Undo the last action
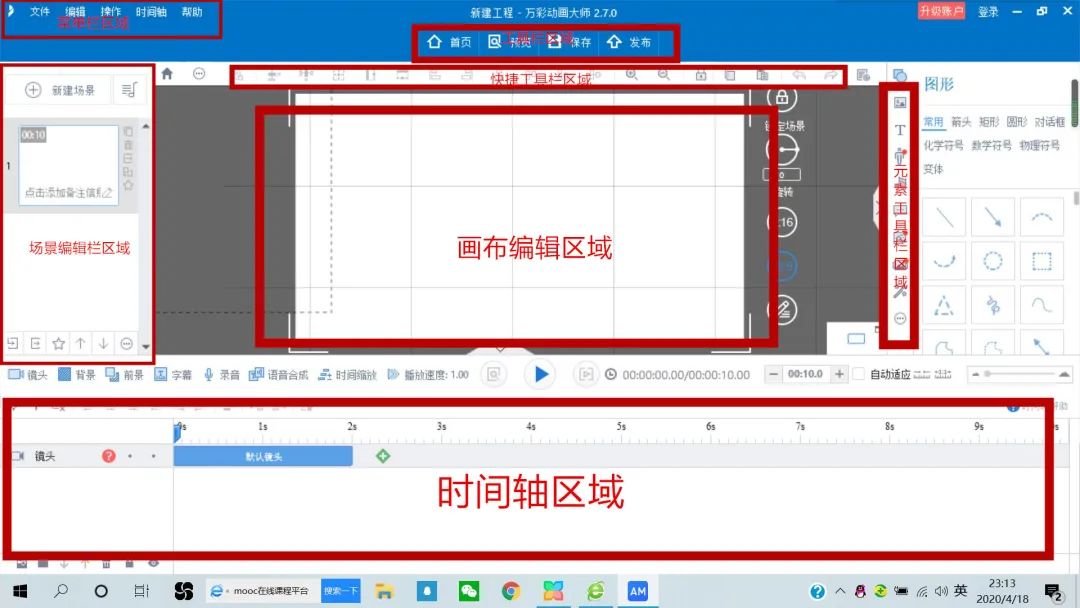 [x=799, y=75]
